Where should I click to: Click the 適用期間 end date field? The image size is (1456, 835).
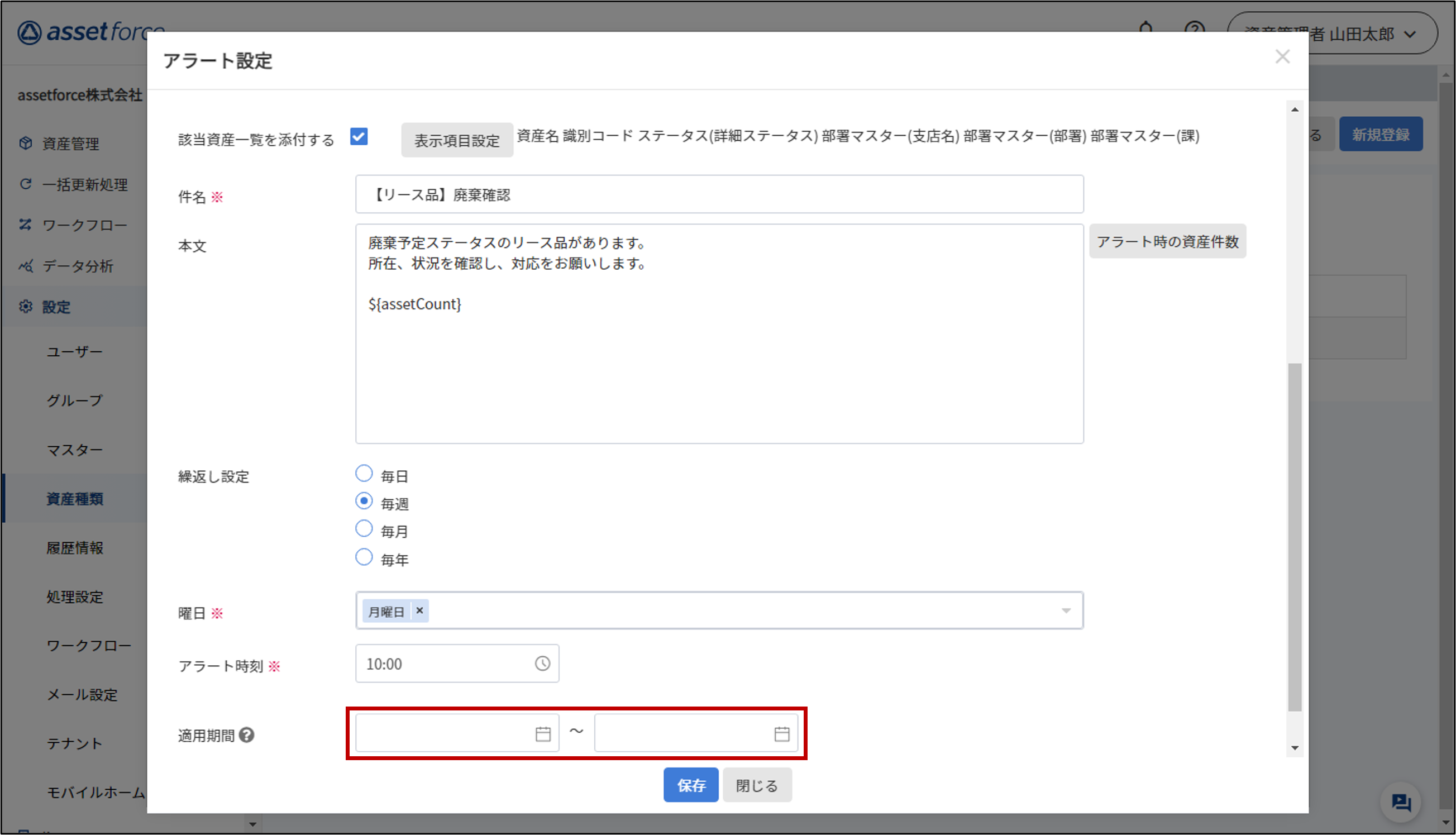click(696, 733)
